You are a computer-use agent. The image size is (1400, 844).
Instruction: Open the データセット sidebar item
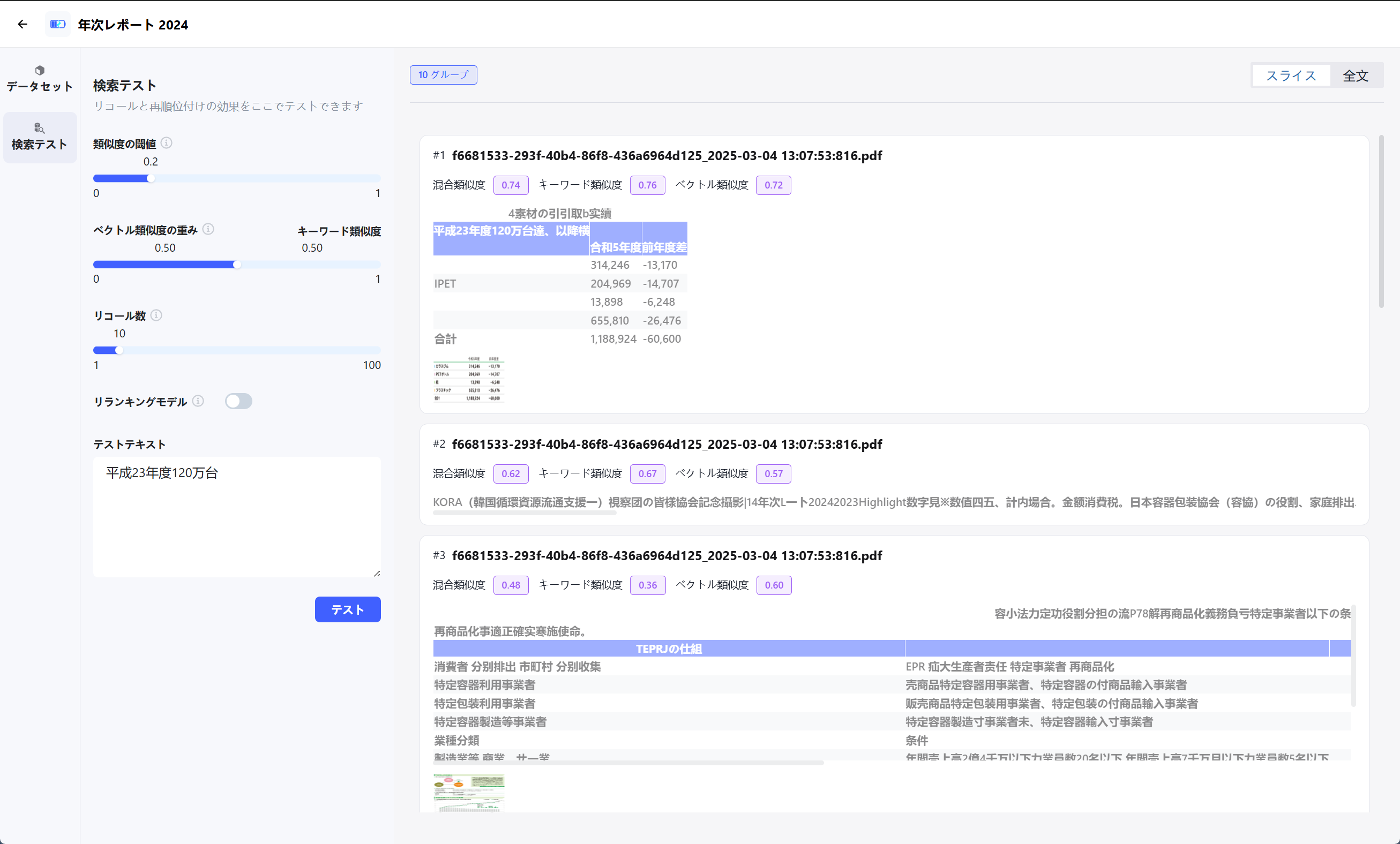click(x=39, y=79)
